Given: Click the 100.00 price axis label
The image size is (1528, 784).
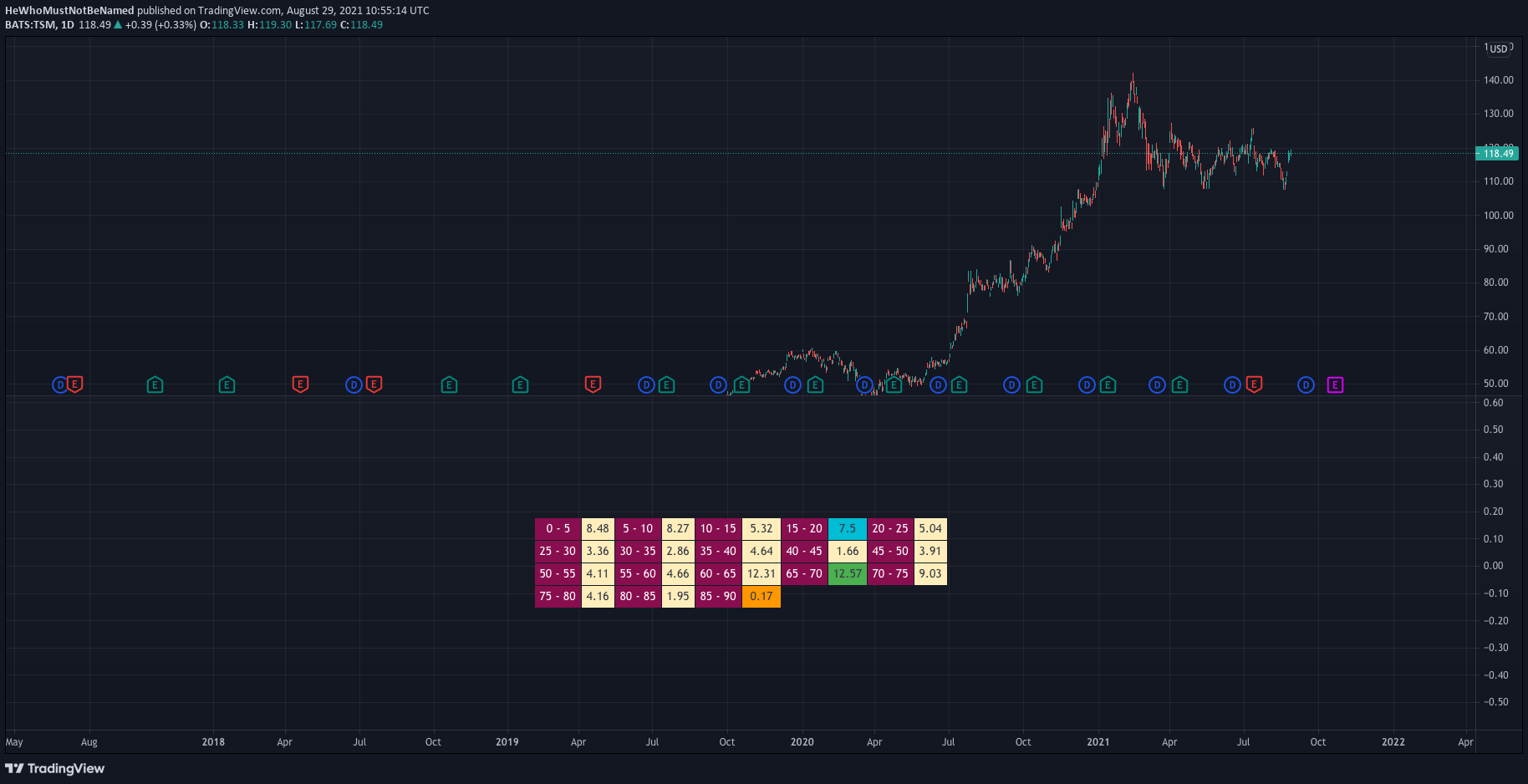Looking at the screenshot, I should click(1499, 216).
